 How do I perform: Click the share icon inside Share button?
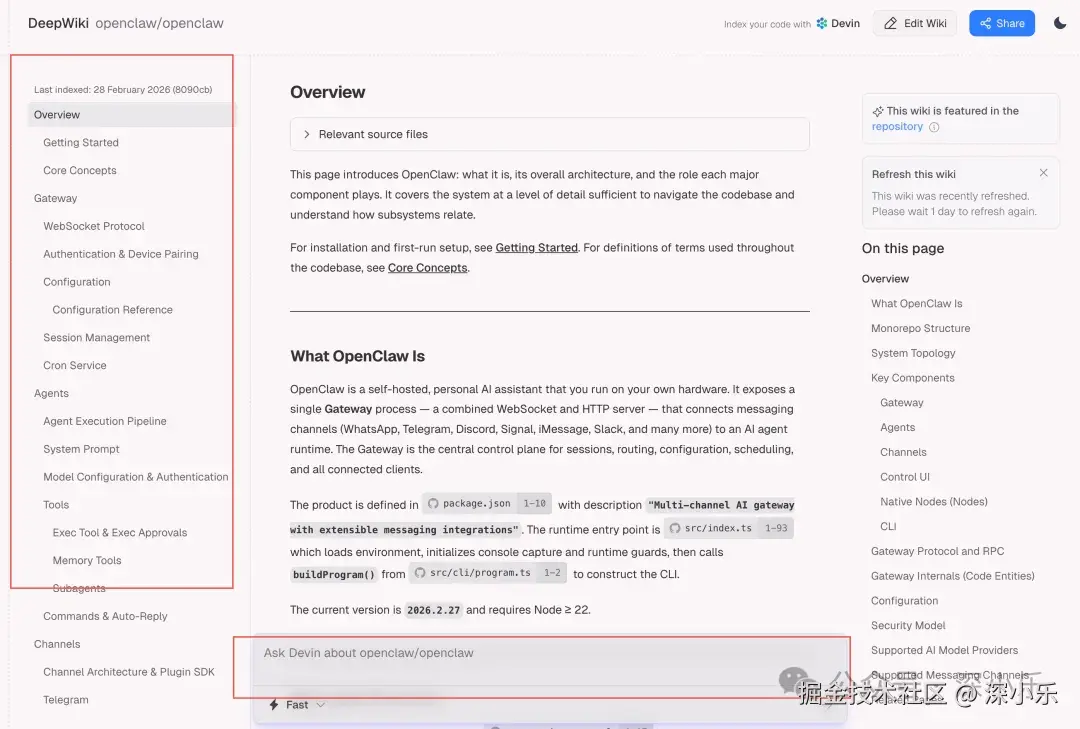point(985,23)
